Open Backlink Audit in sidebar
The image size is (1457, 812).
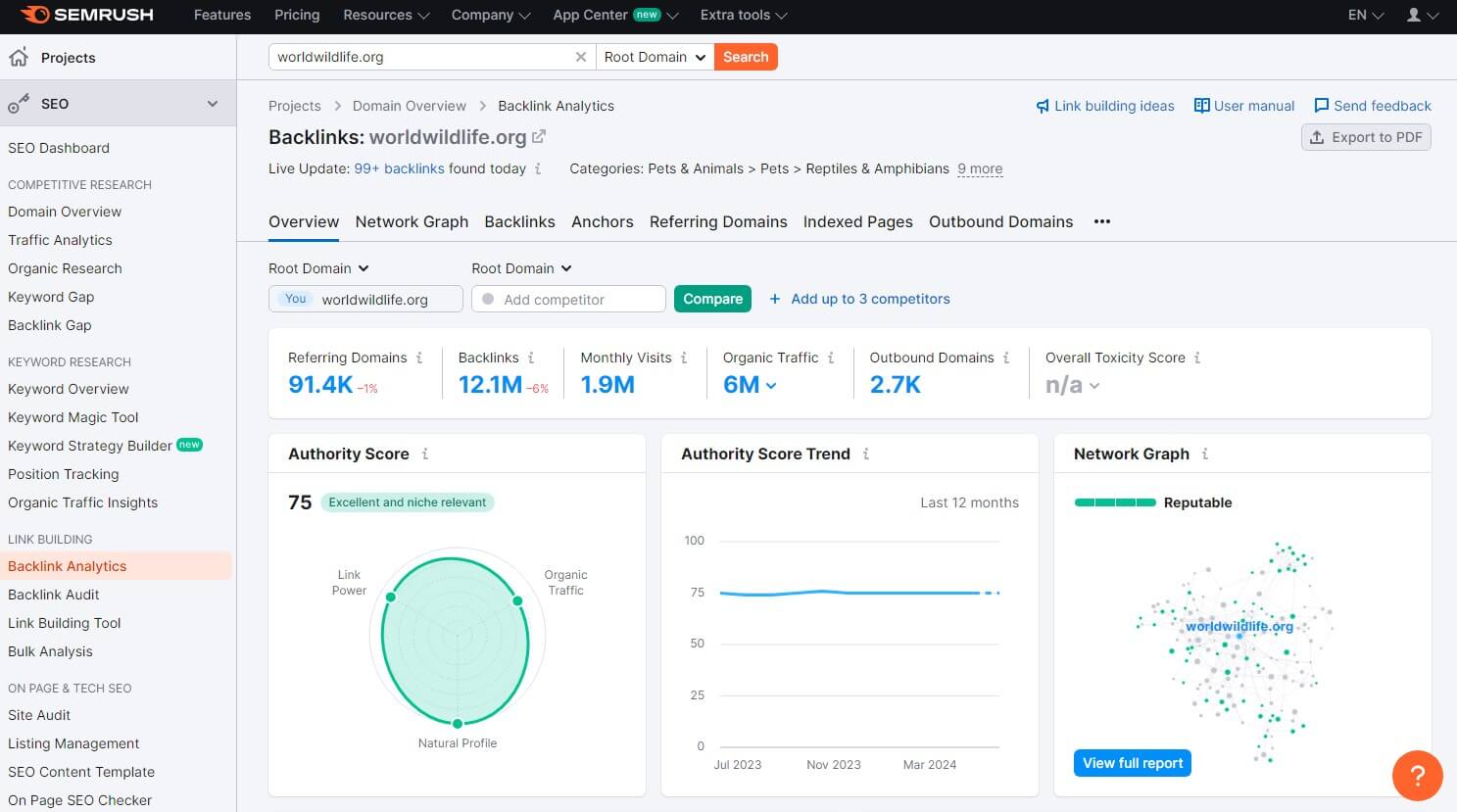[x=54, y=595]
